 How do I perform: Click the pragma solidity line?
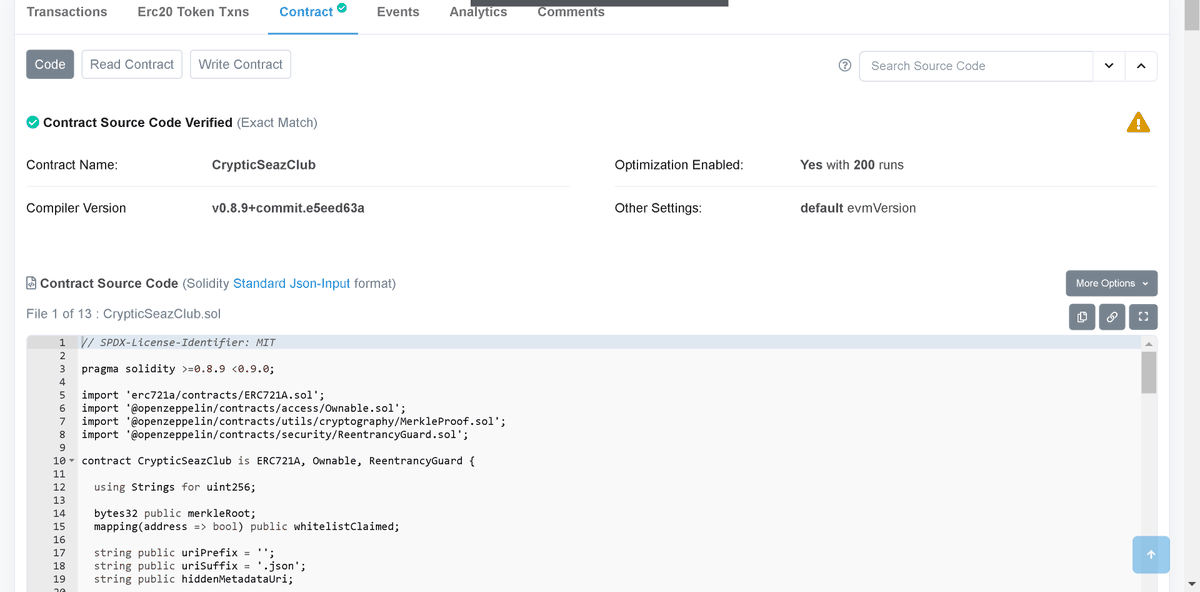[178, 369]
